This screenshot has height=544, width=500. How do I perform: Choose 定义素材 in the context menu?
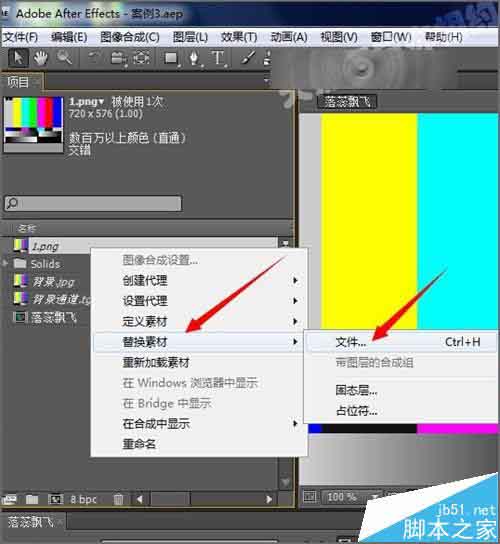145,322
